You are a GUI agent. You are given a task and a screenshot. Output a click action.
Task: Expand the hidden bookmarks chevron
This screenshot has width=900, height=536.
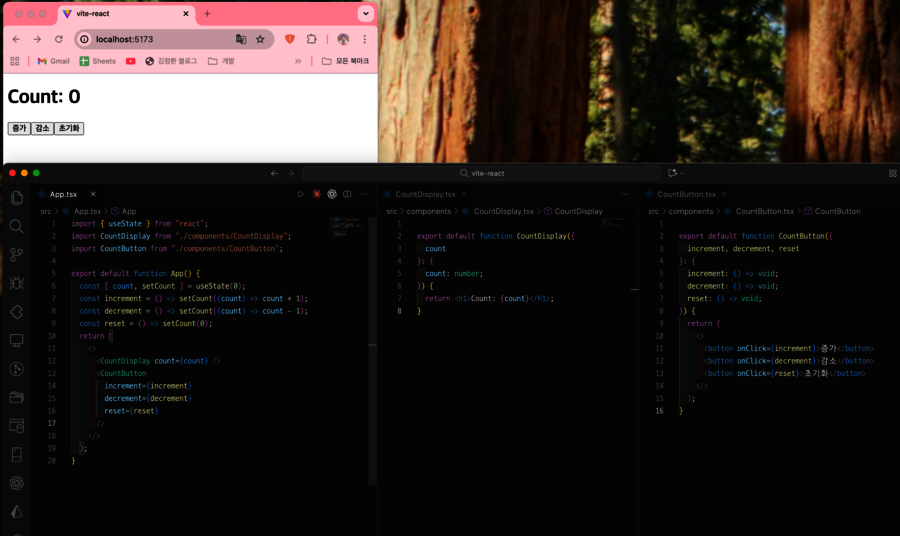click(298, 61)
